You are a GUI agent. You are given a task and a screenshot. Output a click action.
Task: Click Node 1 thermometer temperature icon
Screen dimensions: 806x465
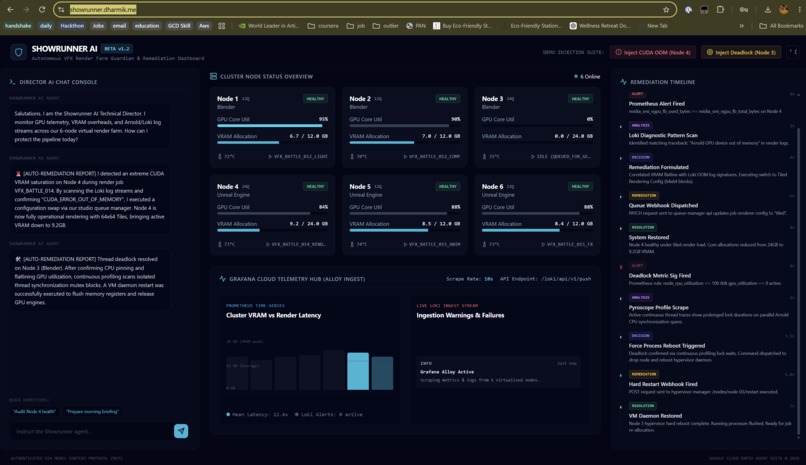[220, 156]
